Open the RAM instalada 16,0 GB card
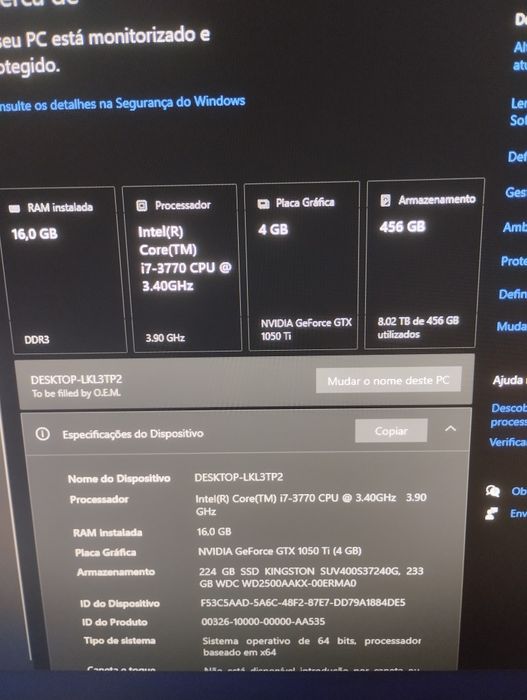This screenshot has width=527, height=700. coord(62,270)
